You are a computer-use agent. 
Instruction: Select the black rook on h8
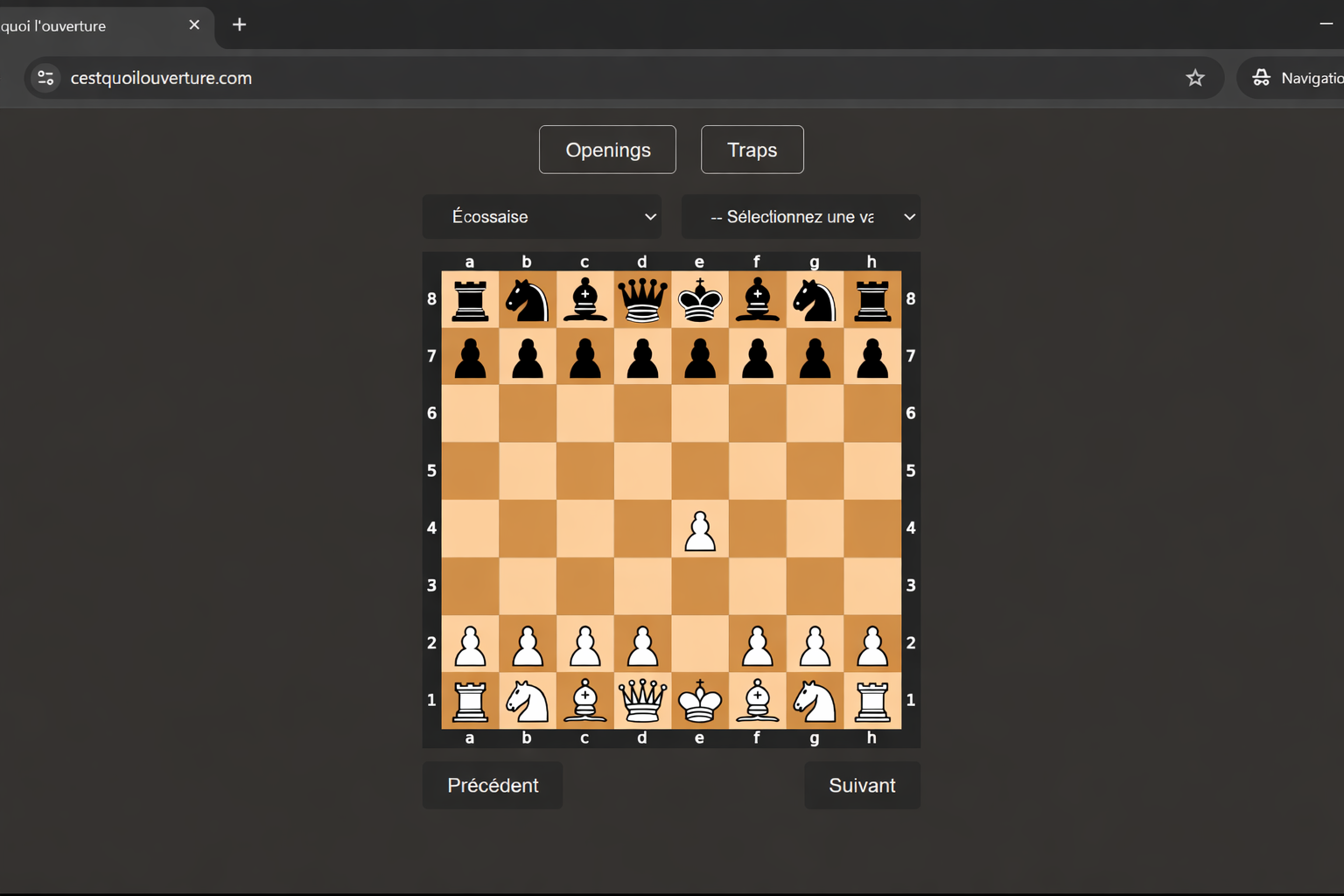coord(871,298)
